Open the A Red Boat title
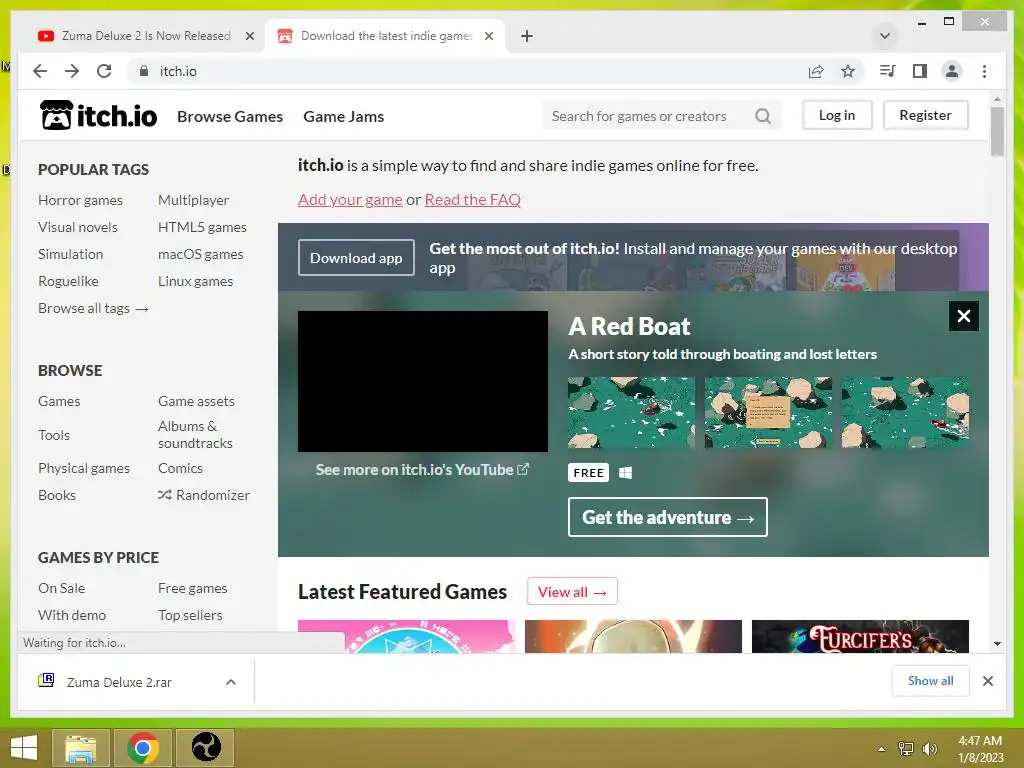 (x=629, y=326)
